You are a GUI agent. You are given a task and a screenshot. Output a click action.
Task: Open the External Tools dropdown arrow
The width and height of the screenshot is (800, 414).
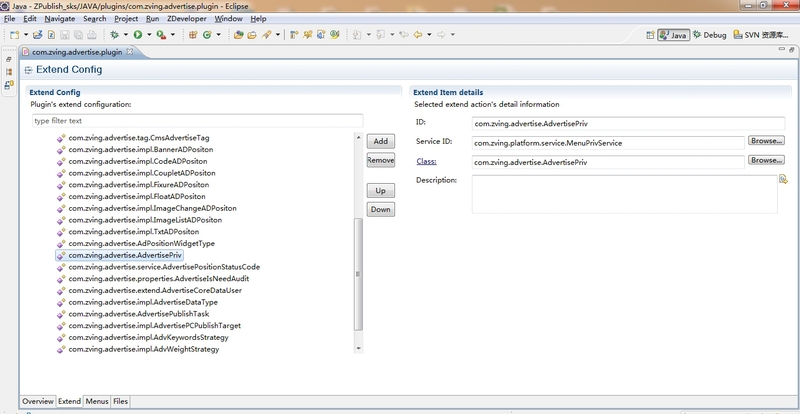[x=173, y=35]
